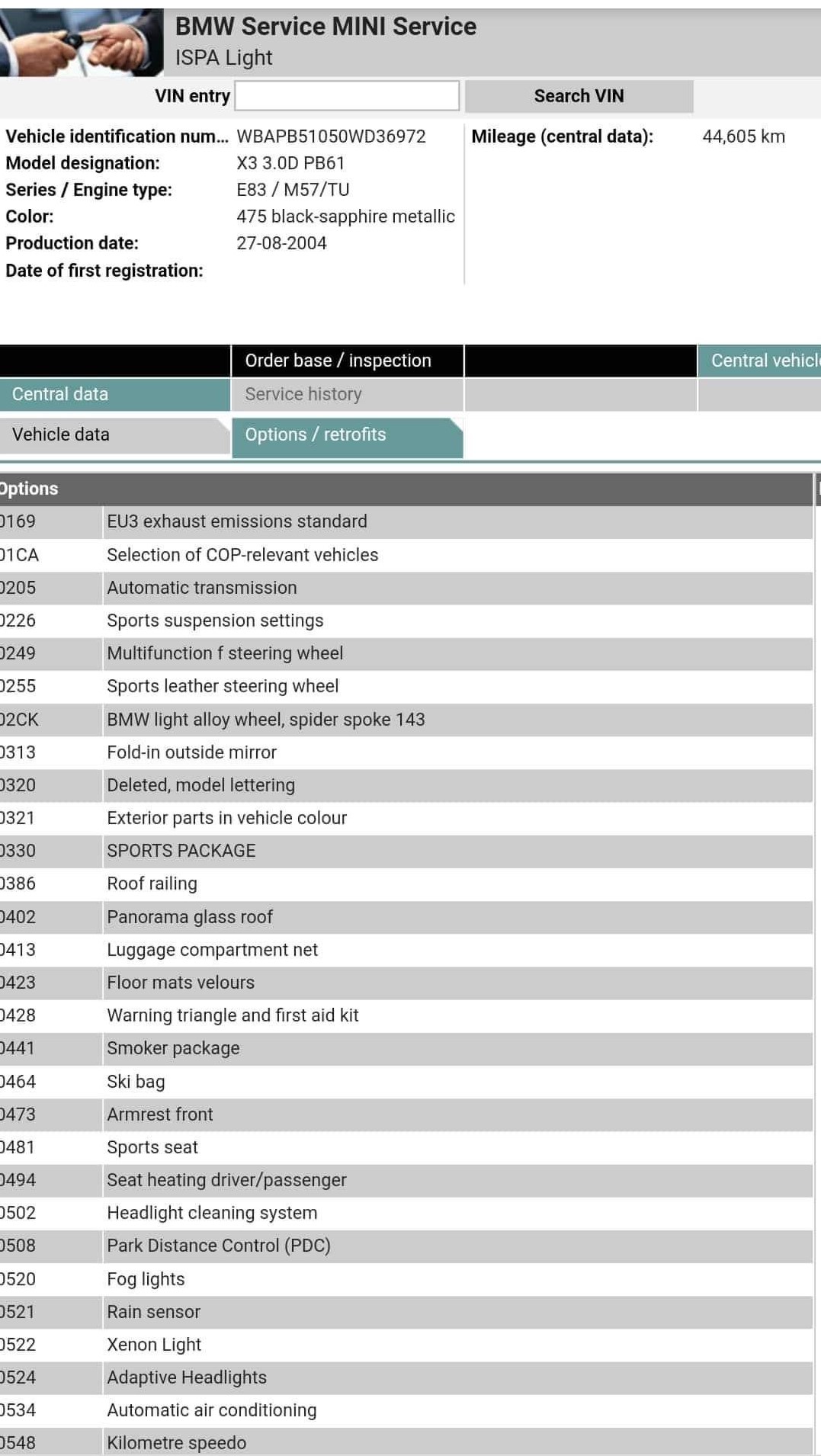Click the Search VIN button
The height and width of the screenshot is (1456, 821).
pos(579,96)
